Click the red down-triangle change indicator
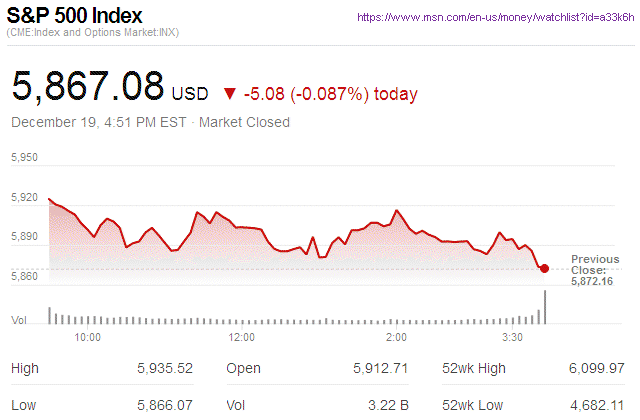640x420 pixels. tap(230, 94)
